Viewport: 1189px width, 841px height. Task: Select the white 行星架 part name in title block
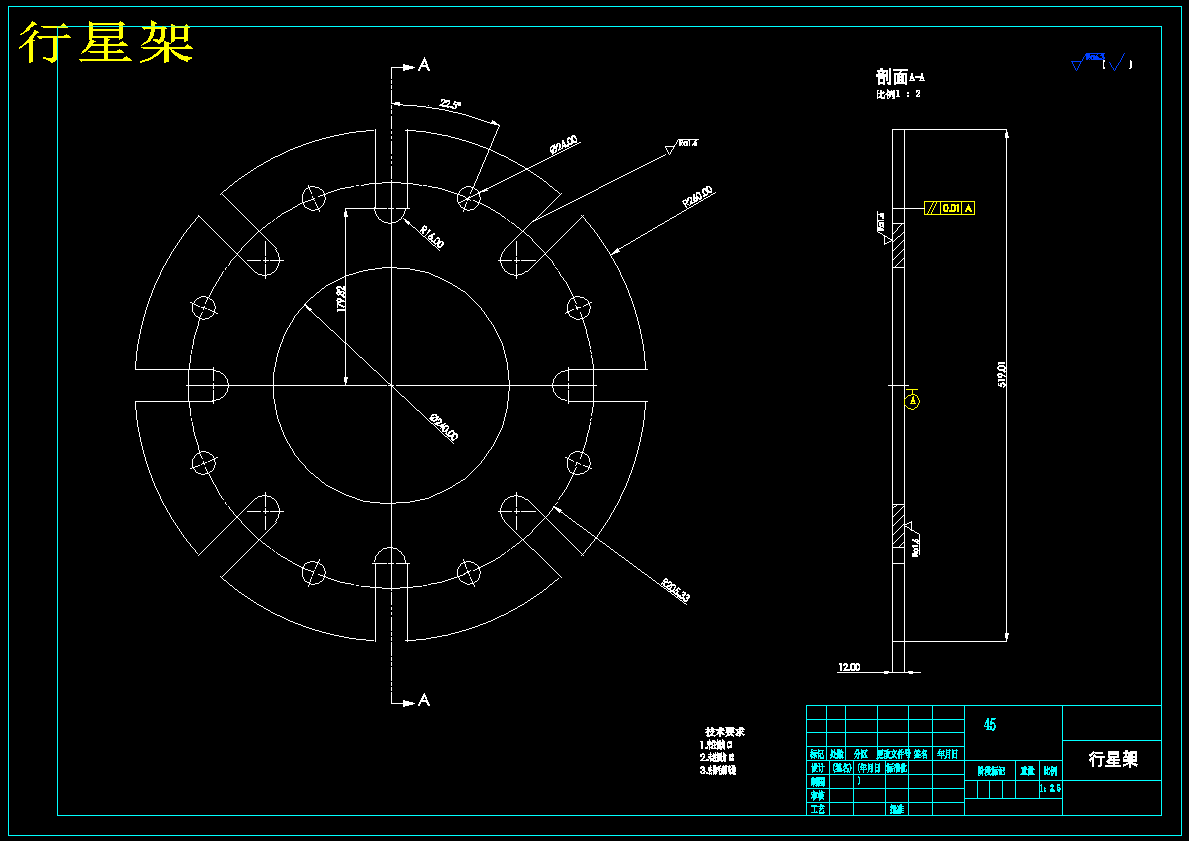tap(1113, 759)
